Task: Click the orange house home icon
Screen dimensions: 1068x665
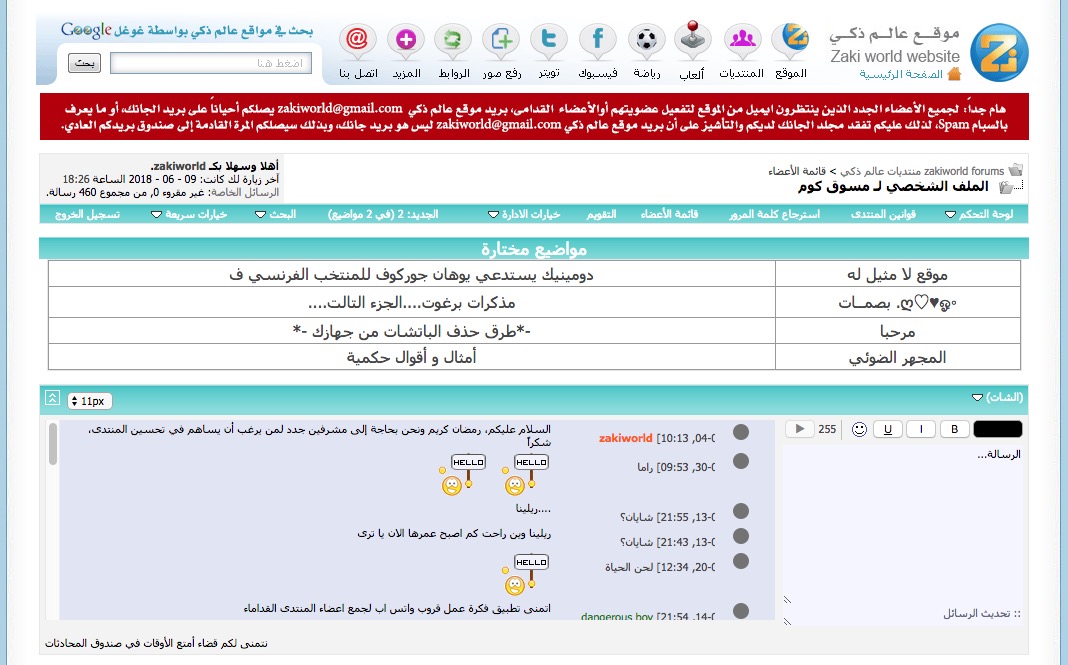Action: (954, 74)
